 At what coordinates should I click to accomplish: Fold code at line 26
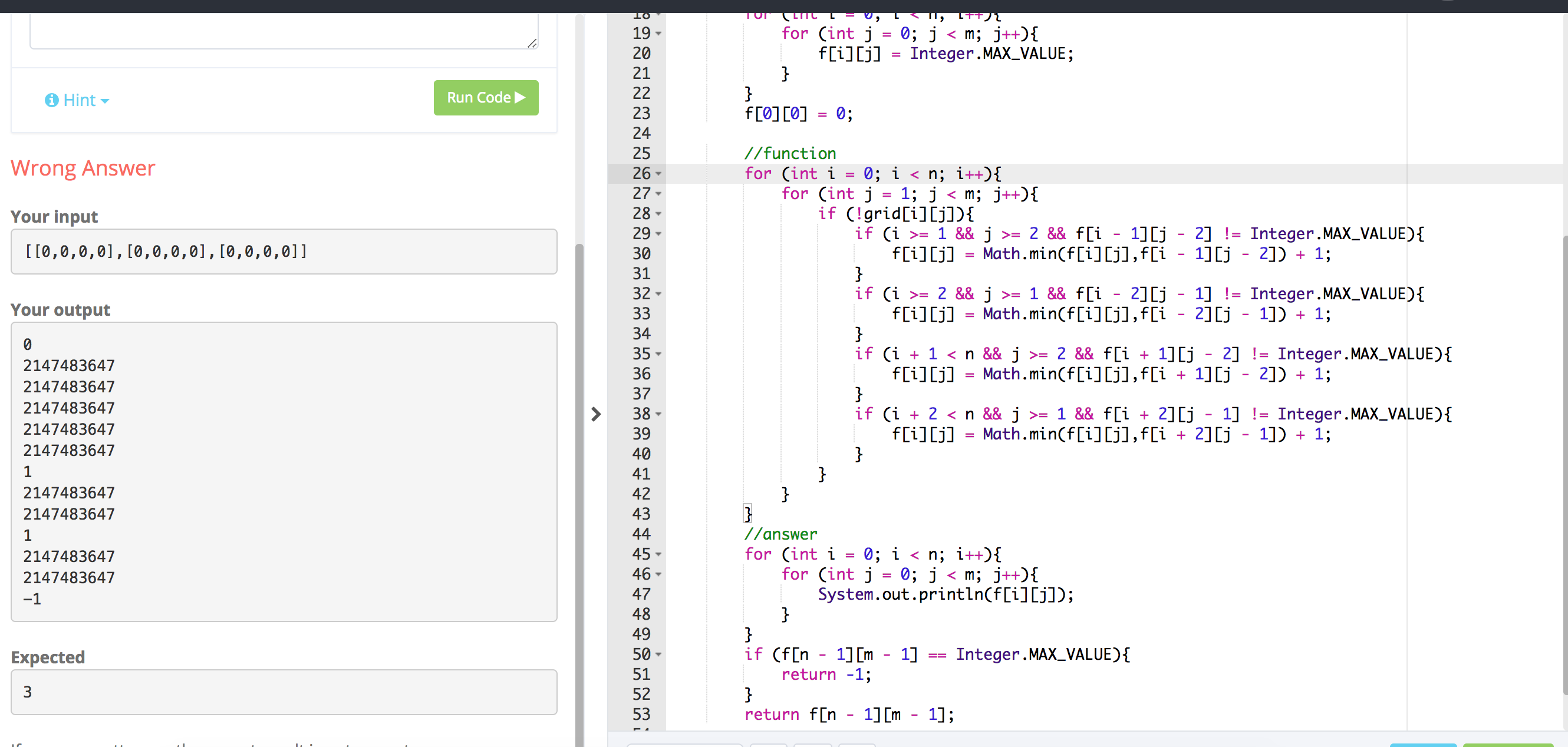coord(658,174)
